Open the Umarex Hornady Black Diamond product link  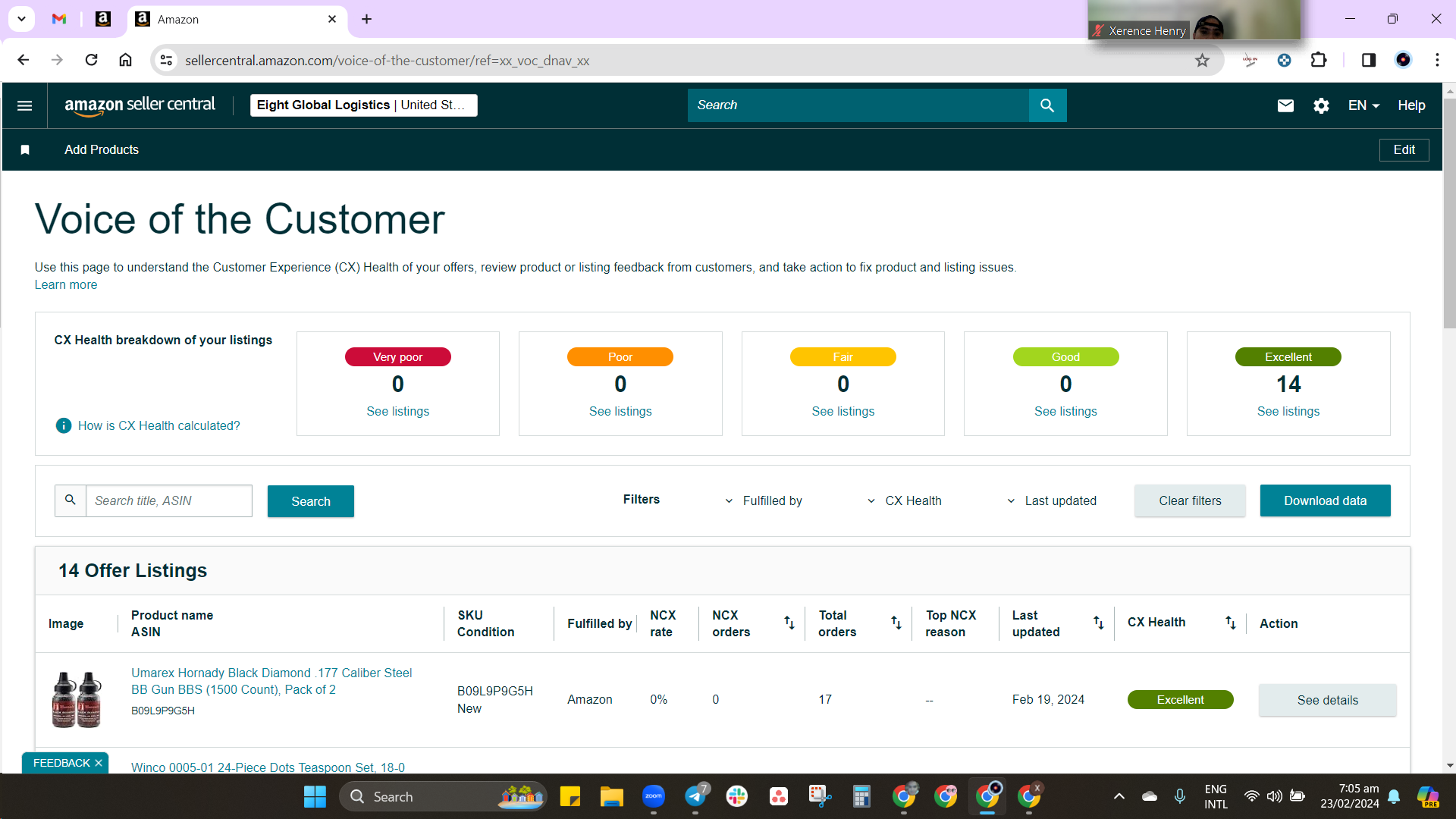(x=271, y=681)
